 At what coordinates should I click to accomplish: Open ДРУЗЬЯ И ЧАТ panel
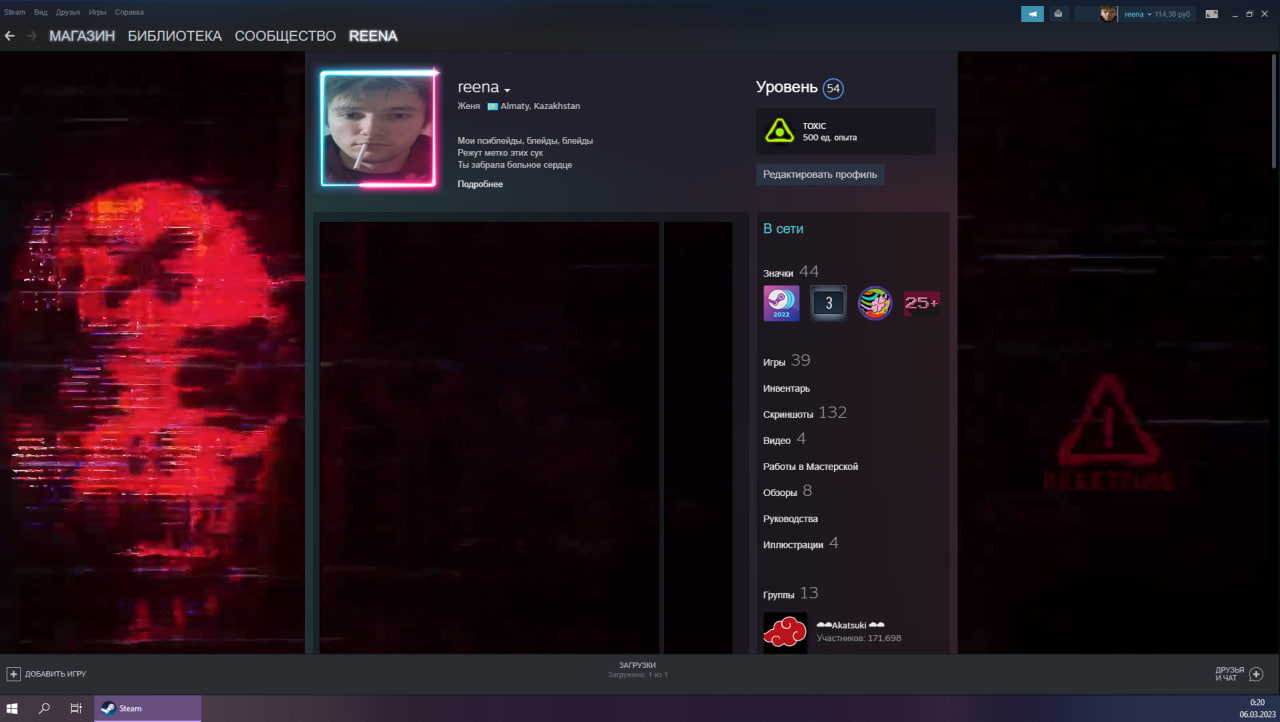(1239, 674)
